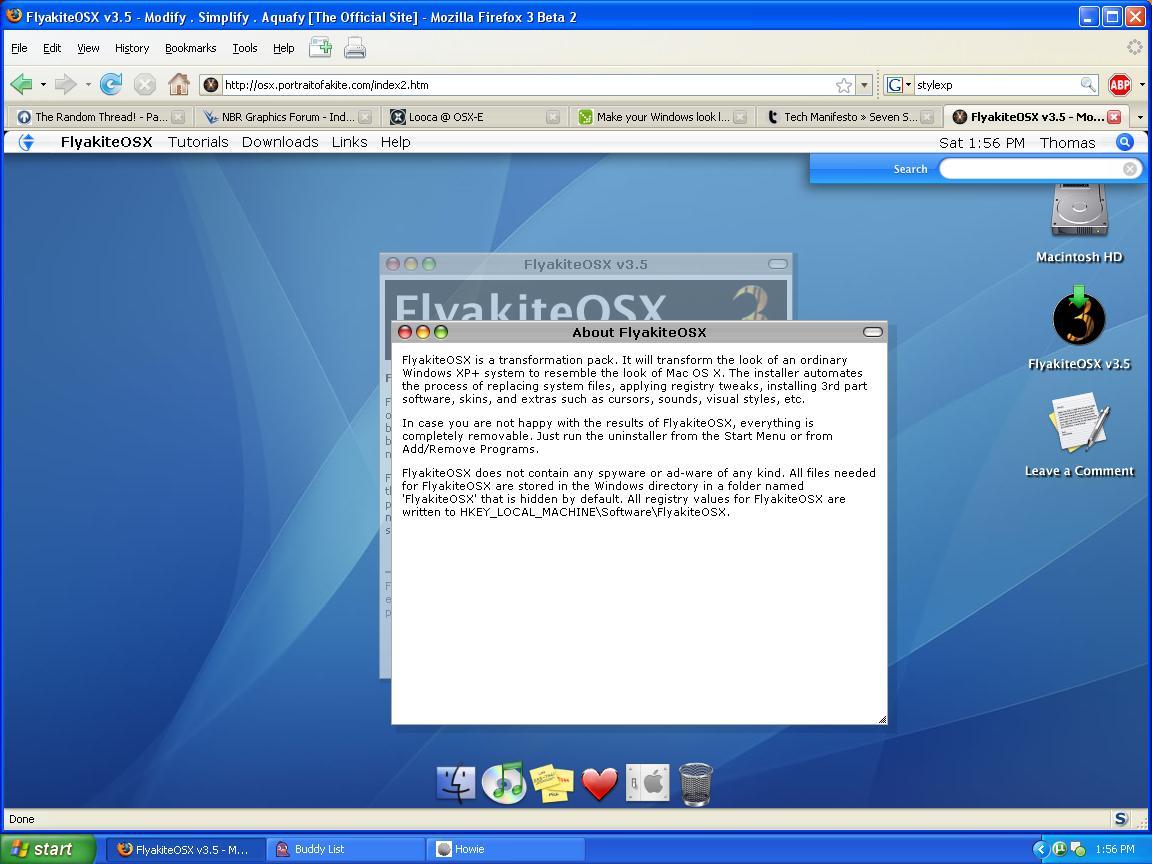The image size is (1152, 864).
Task: Switch to Tech Manifesto tab
Action: 849,117
